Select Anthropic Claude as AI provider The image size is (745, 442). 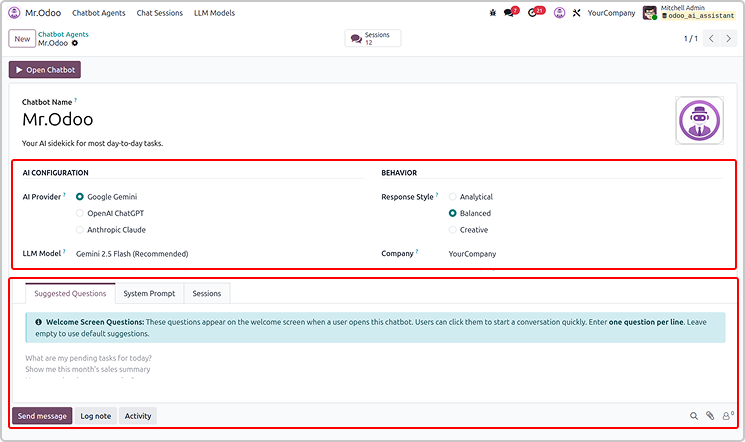[80, 230]
